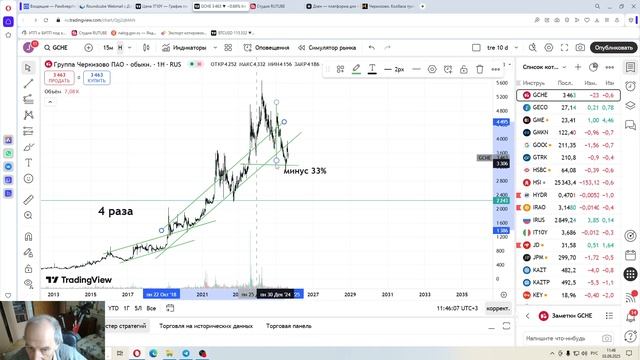Collapse the indicator legend chevron
Screen dimensions: 640x360
50,102
